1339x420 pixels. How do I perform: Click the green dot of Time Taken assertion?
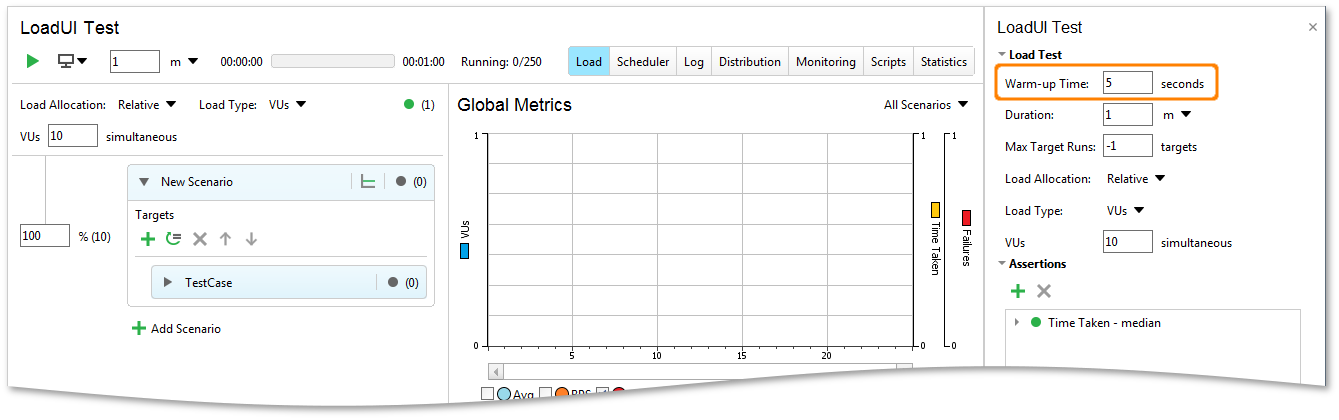pyautogui.click(x=1036, y=323)
